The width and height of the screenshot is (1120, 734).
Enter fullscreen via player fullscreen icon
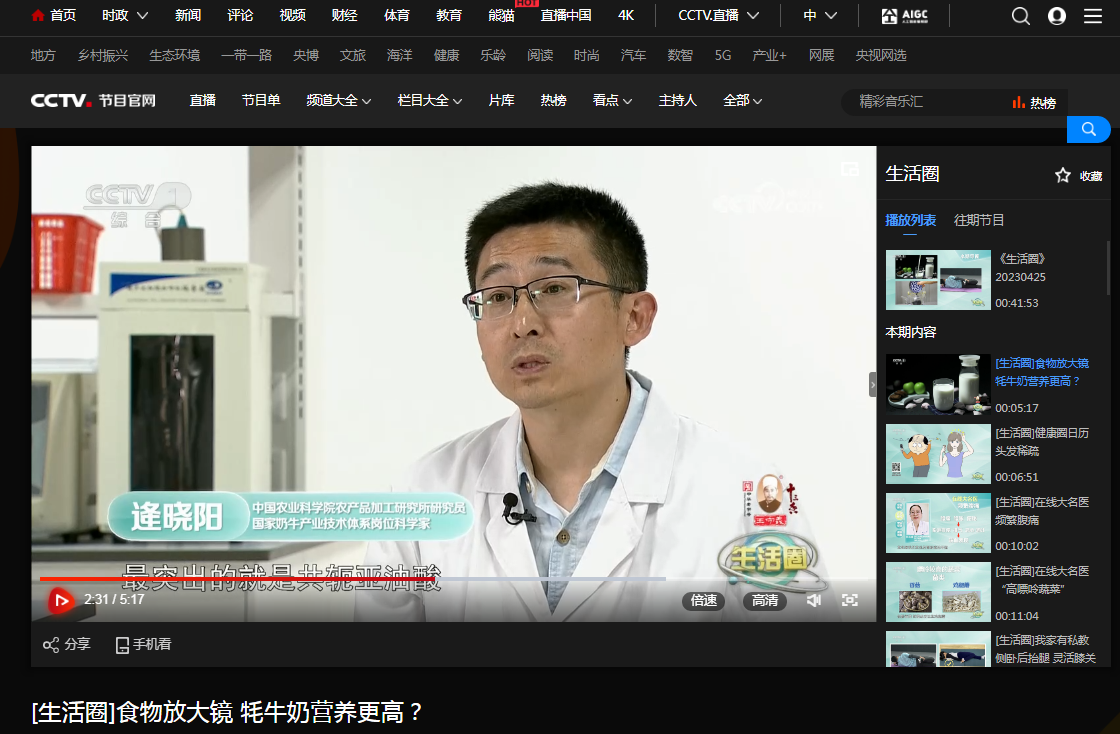point(849,600)
